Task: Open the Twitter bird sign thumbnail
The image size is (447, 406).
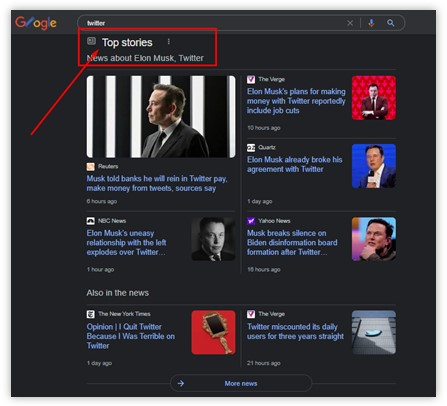Action: tap(374, 332)
